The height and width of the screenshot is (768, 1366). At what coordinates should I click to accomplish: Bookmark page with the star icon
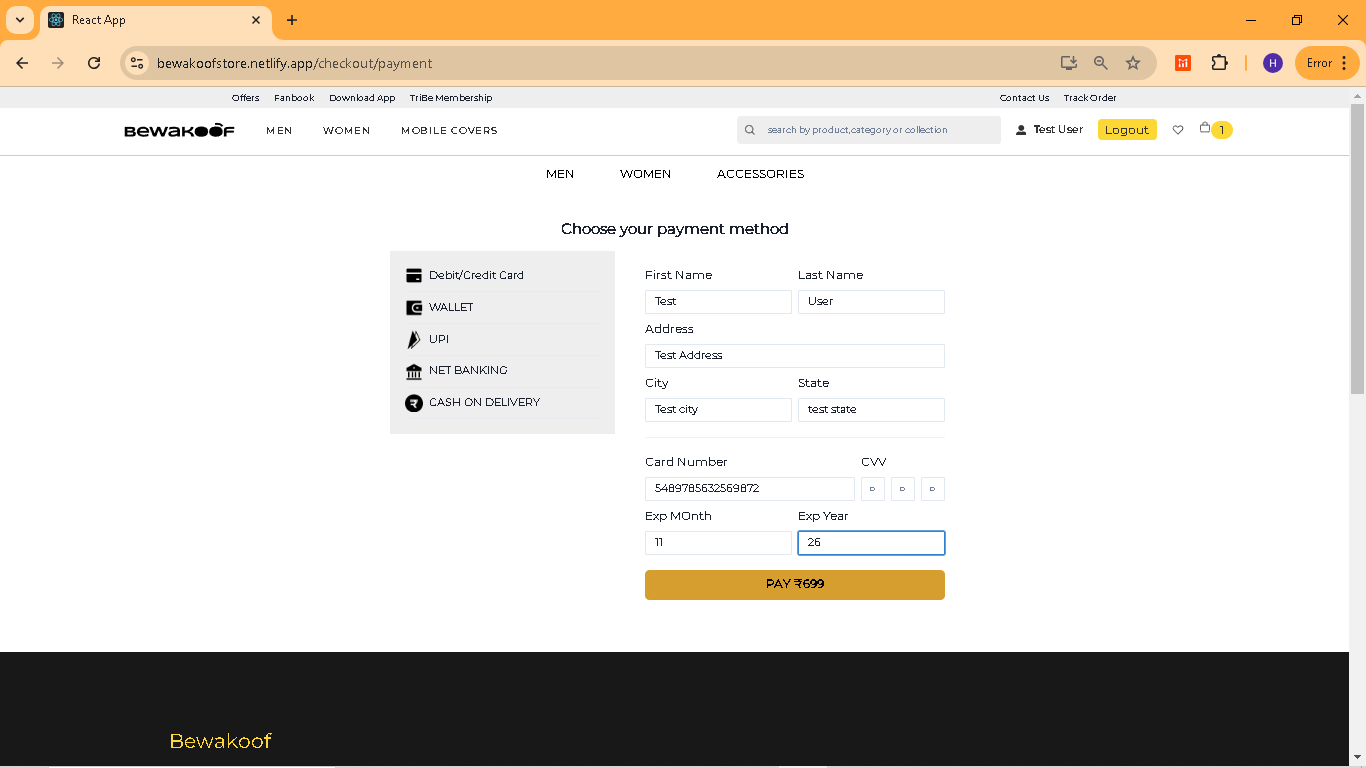(x=1133, y=63)
